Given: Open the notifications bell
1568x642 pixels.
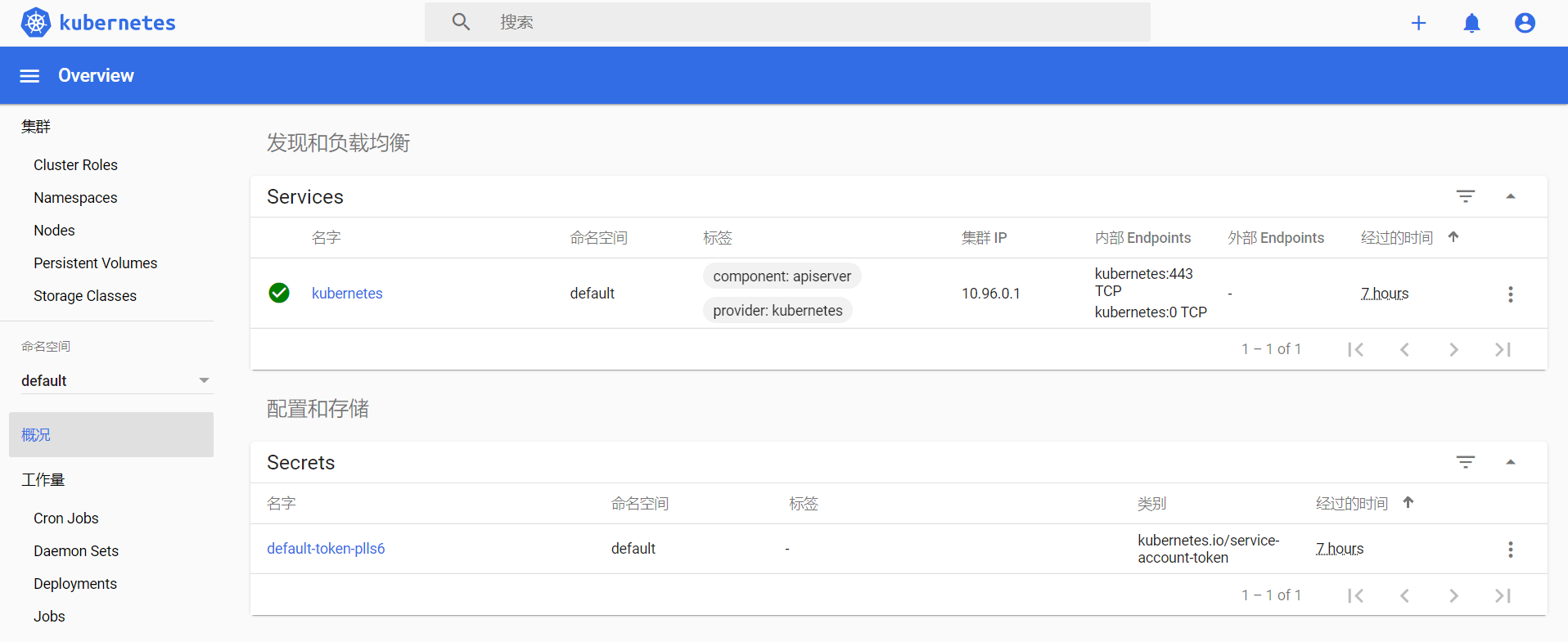Looking at the screenshot, I should tap(1471, 23).
